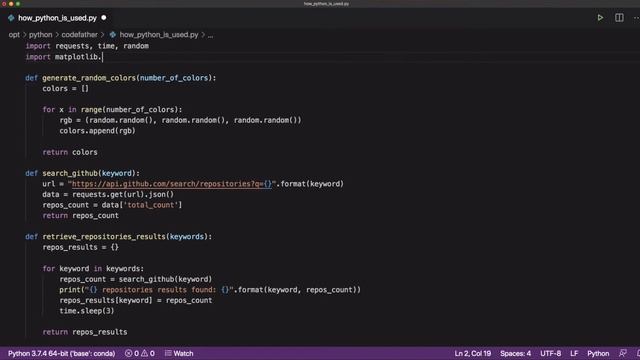The width and height of the screenshot is (640, 360).
Task: Click on 'repos_results = {}' line
Action: (x=80, y=247)
